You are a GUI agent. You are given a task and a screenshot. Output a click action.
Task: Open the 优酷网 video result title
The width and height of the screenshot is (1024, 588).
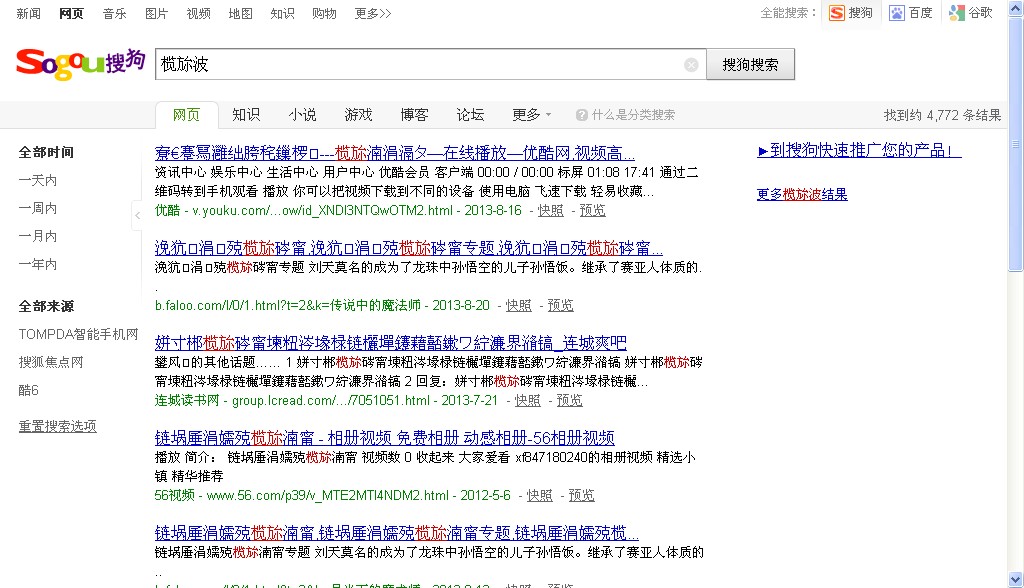point(394,154)
